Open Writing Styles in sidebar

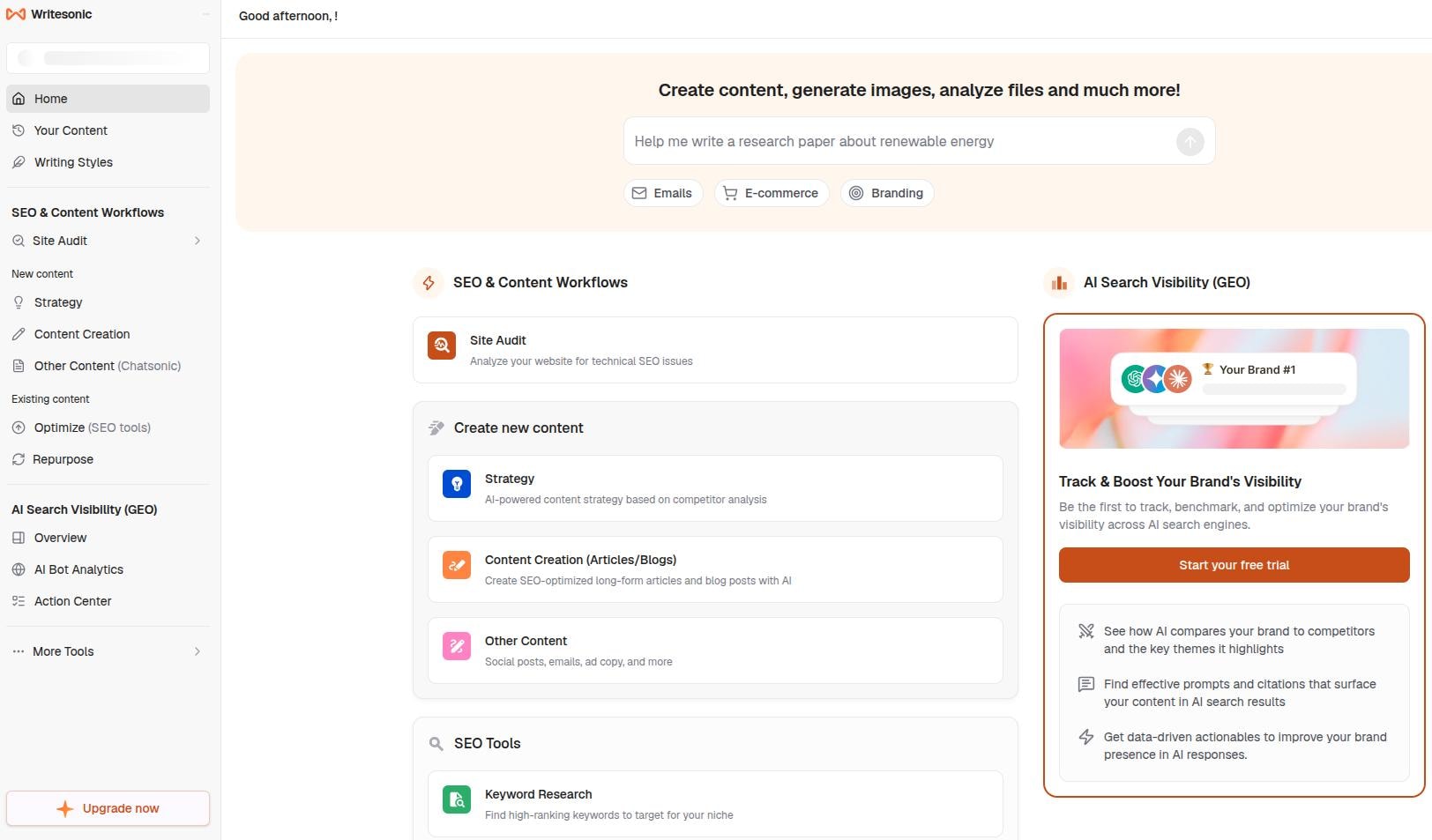pos(108,162)
